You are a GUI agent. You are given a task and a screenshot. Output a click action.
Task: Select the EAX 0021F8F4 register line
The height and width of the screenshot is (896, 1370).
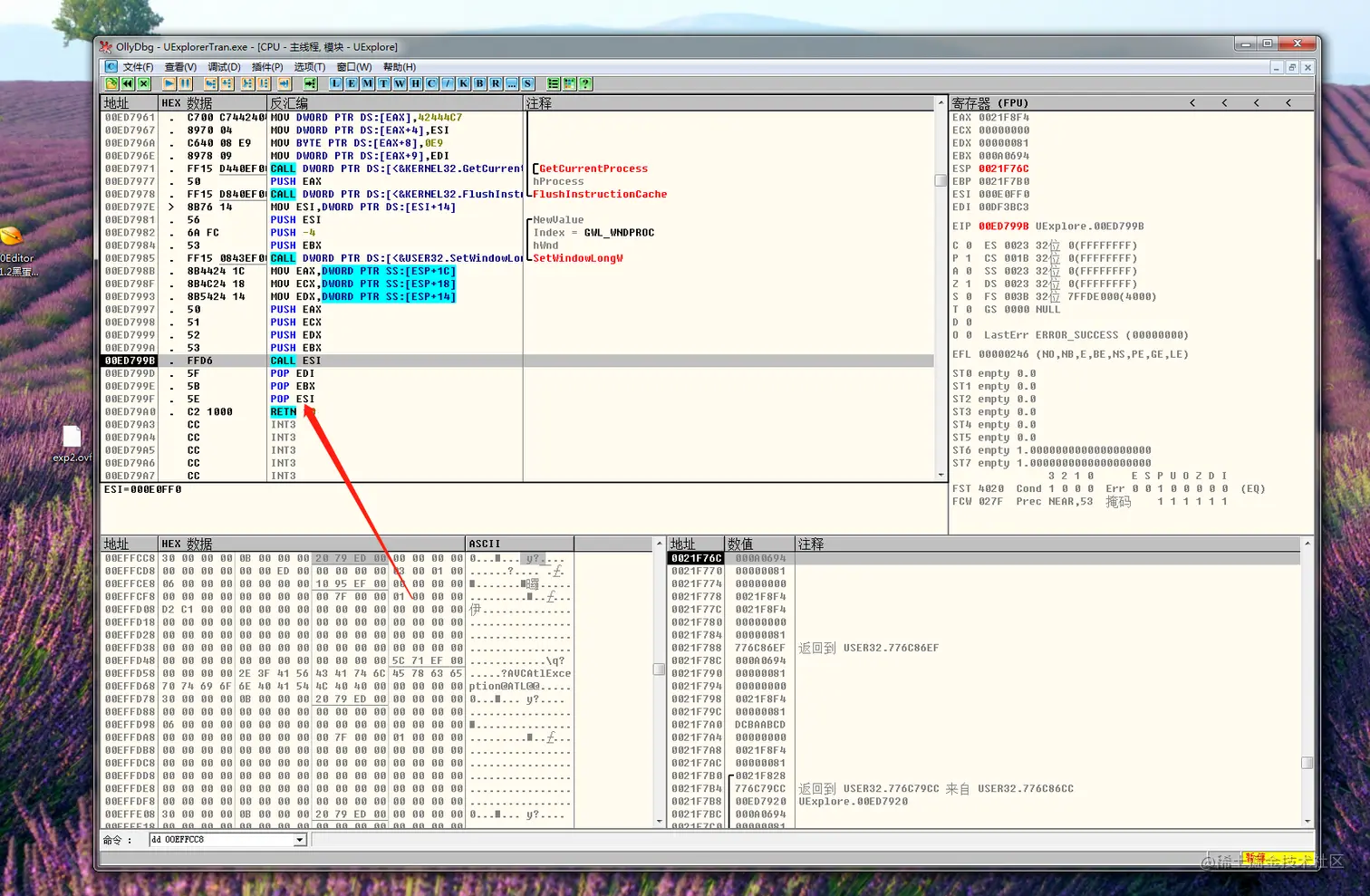pyautogui.click(x=990, y=117)
